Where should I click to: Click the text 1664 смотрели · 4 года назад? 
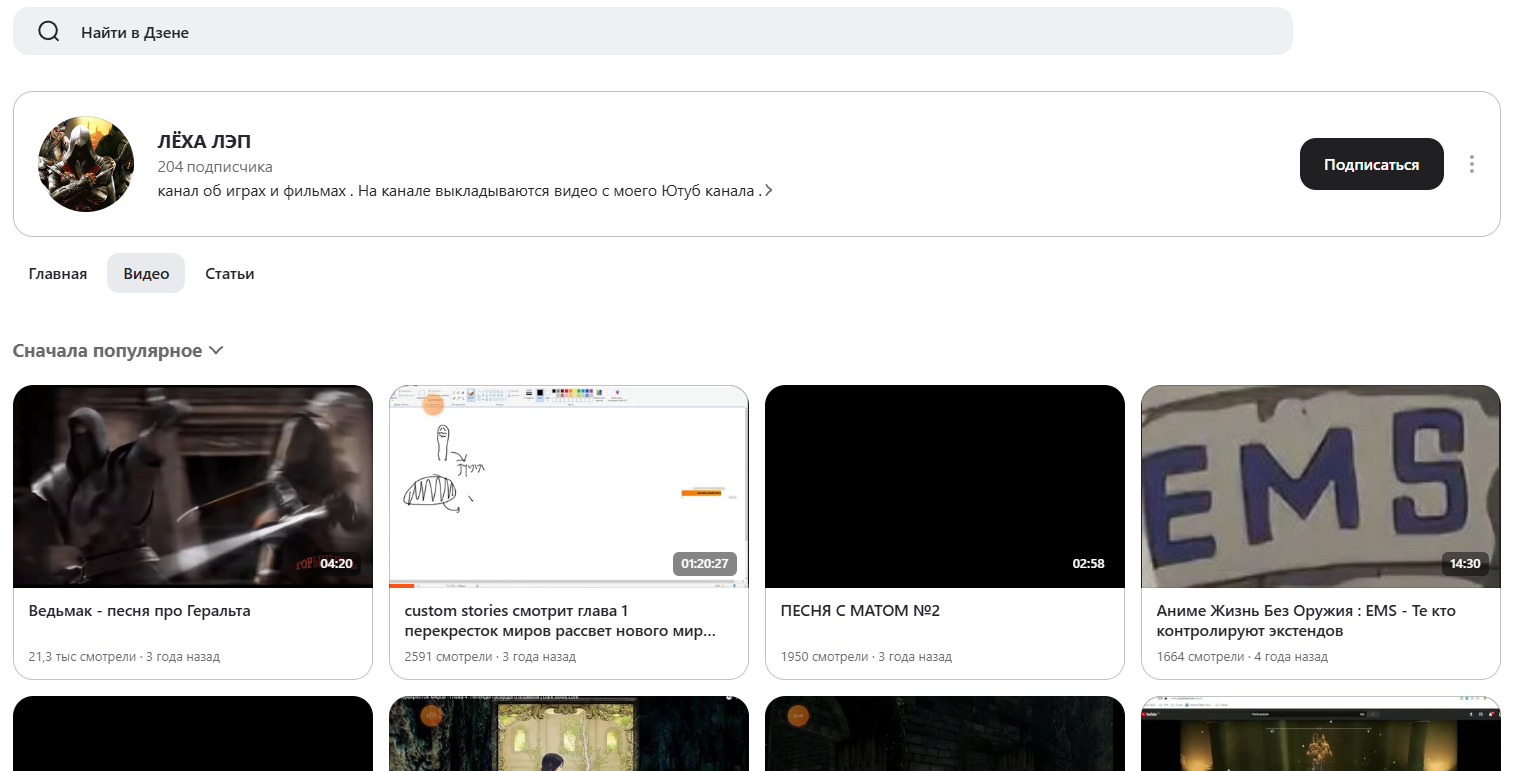tap(1242, 657)
